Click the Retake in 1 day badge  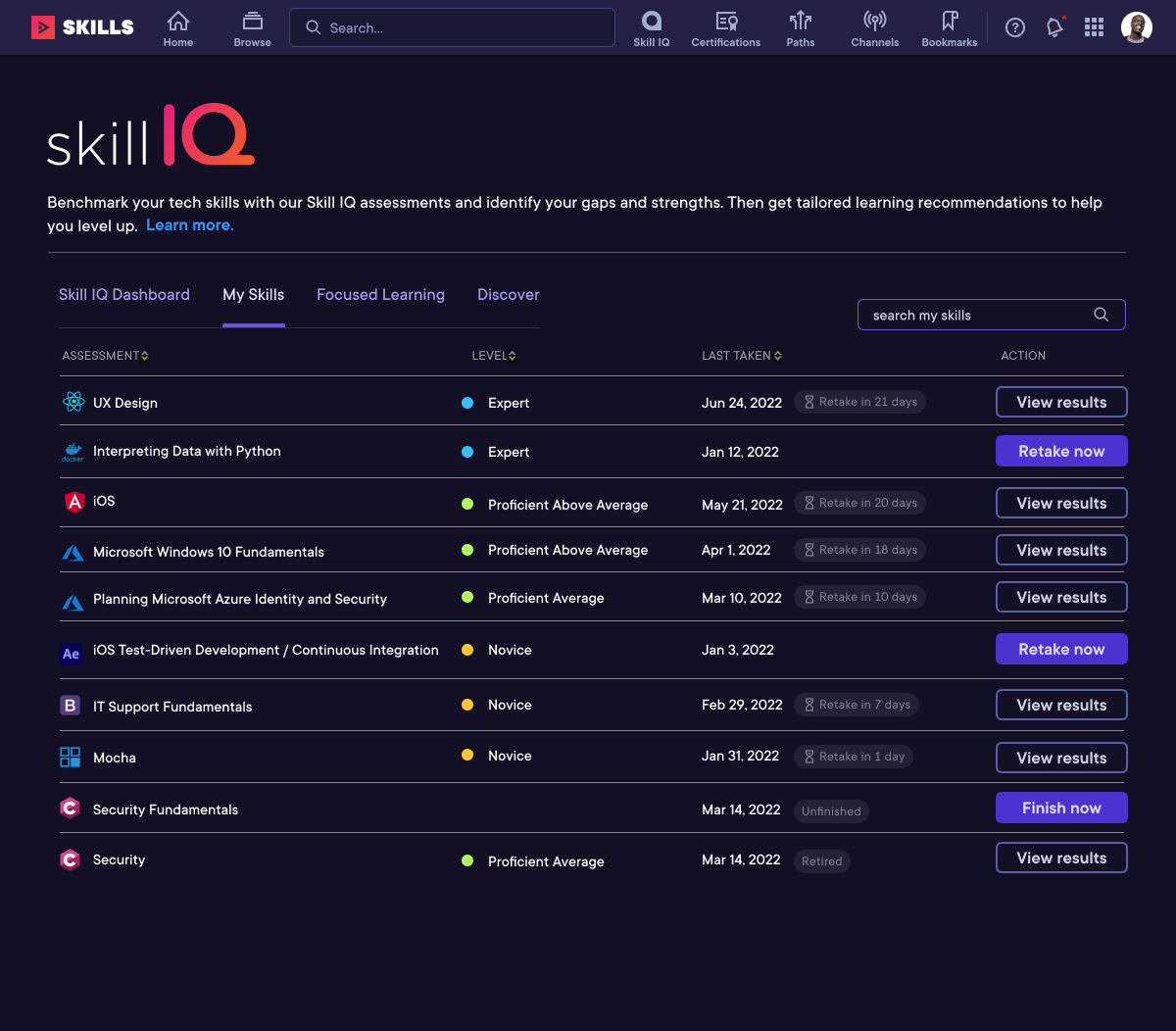854,757
